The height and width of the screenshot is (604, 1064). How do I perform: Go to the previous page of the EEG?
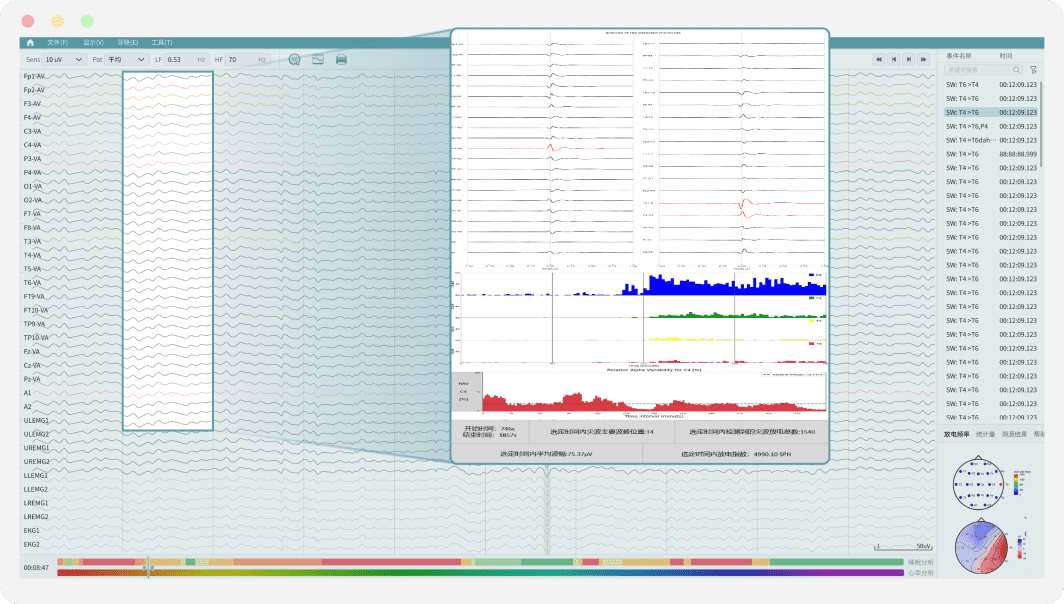point(894,60)
